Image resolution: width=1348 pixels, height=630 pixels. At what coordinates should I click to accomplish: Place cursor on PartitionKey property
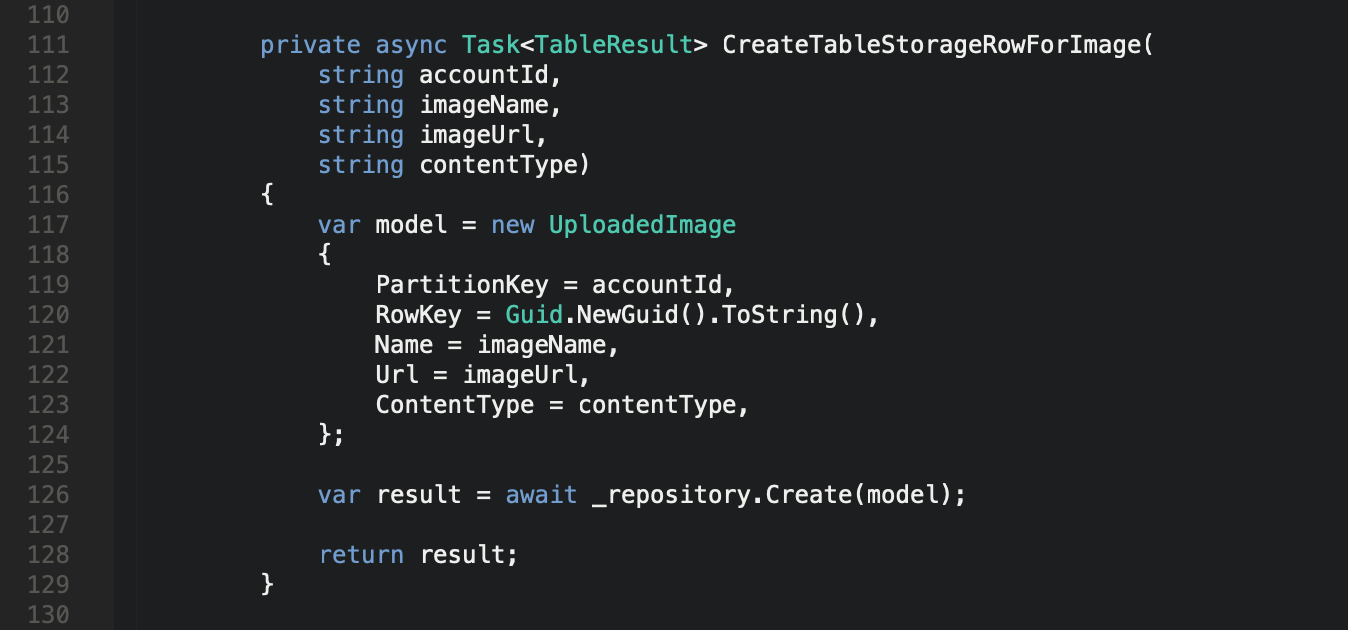point(462,285)
